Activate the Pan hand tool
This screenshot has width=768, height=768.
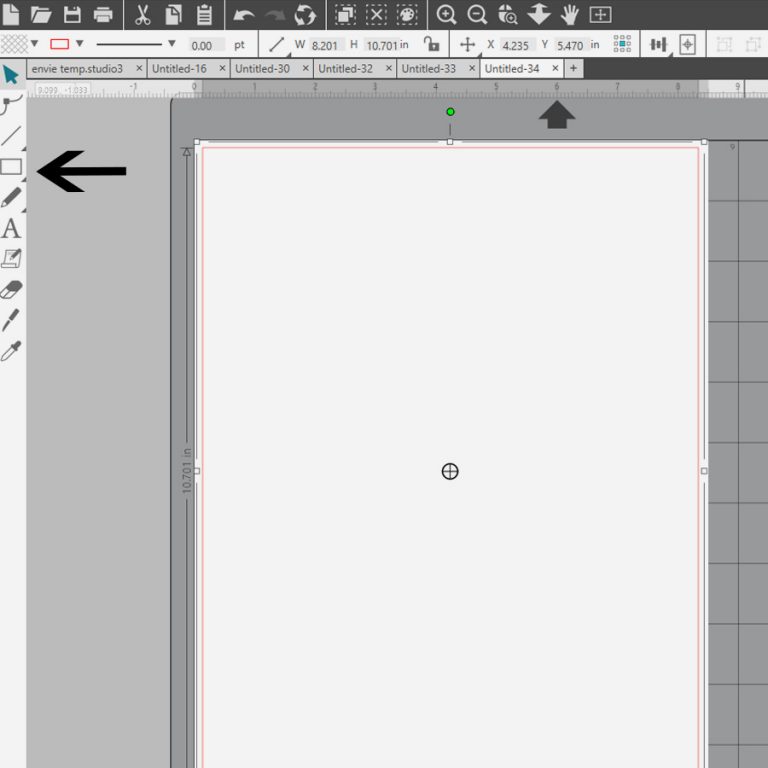(570, 15)
